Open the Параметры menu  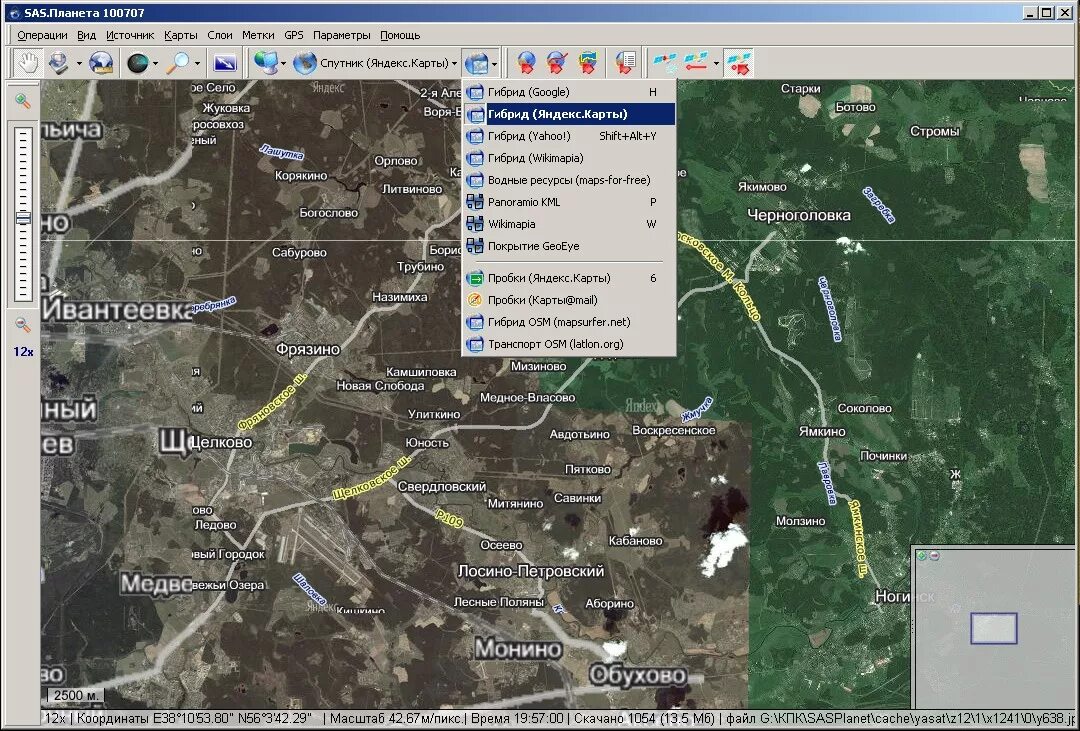342,35
